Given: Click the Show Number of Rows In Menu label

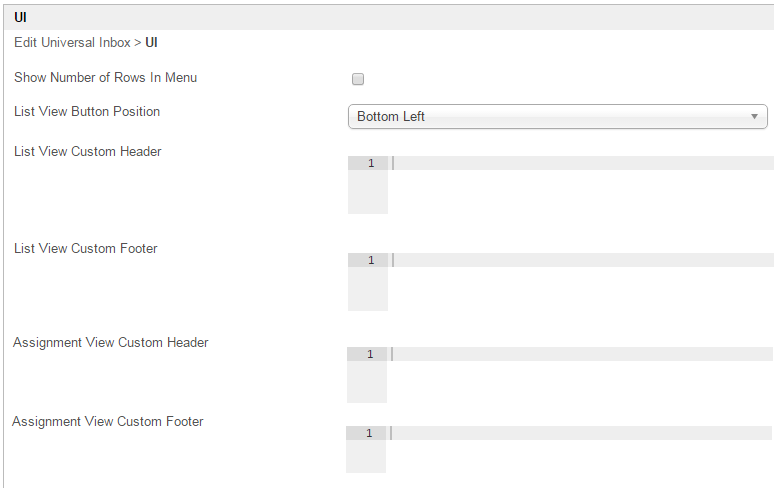Looking at the screenshot, I should 105,77.
